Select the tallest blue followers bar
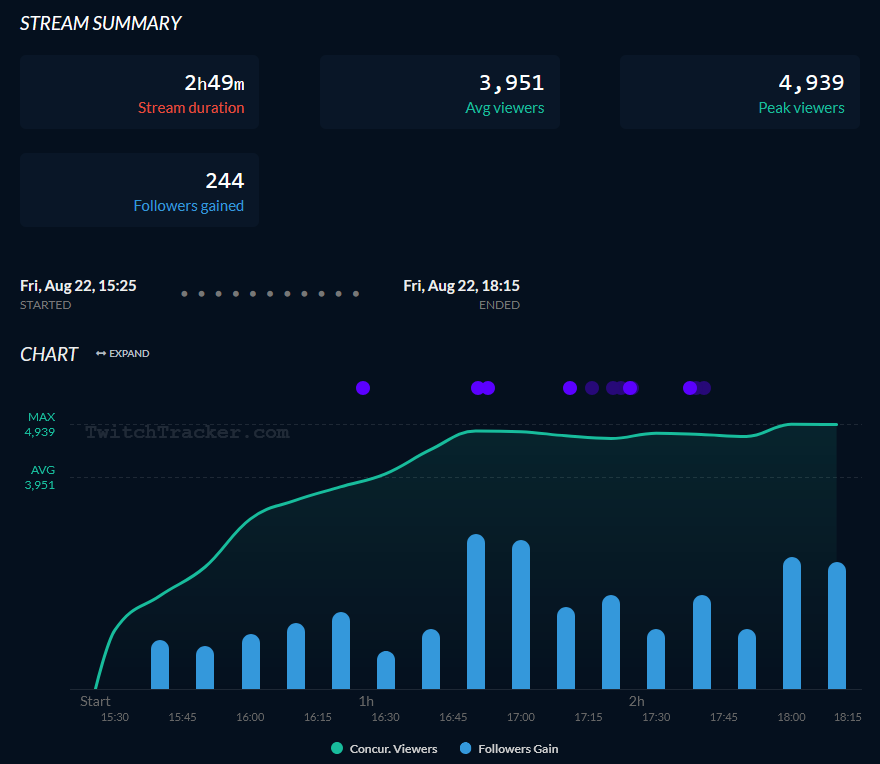The width and height of the screenshot is (880, 764). (476, 611)
